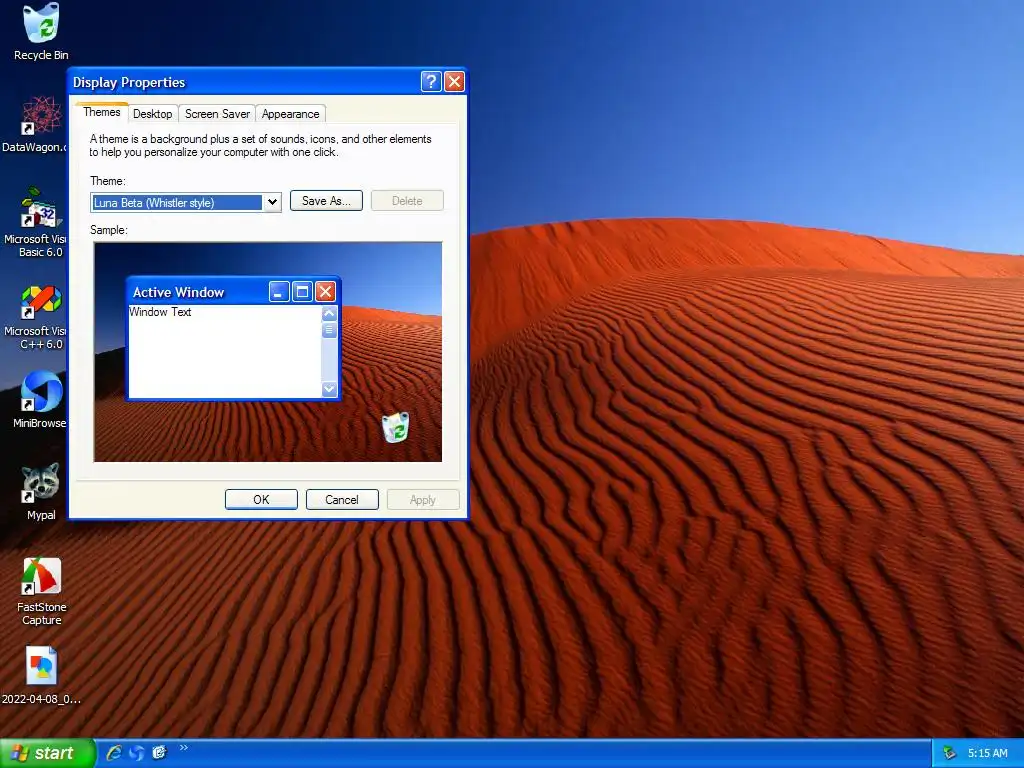Click the sample window maximize icon
Viewport: 1024px width, 768px height.
302,291
